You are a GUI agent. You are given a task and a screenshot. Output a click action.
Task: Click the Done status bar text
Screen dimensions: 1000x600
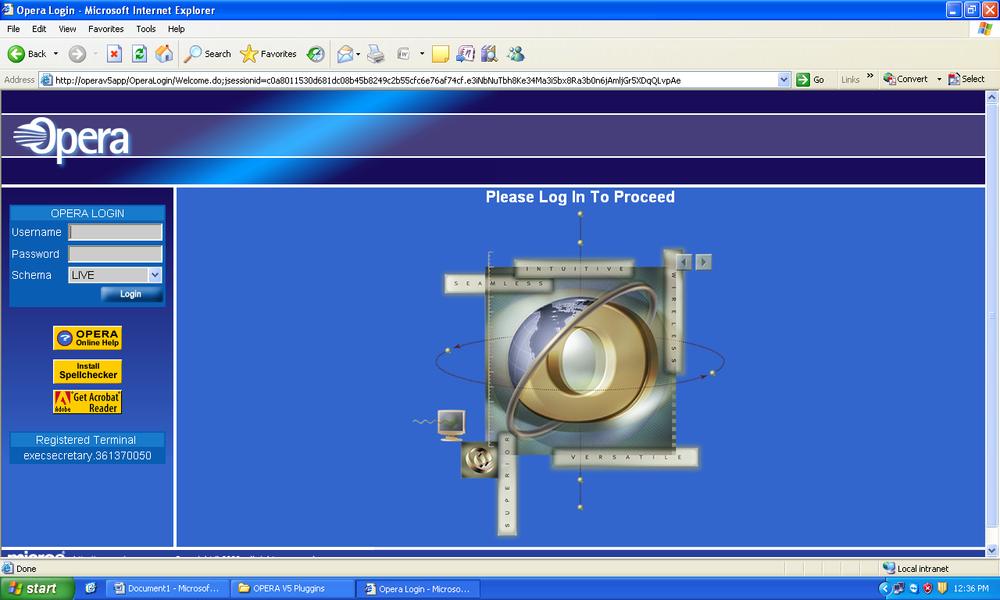click(x=26, y=569)
